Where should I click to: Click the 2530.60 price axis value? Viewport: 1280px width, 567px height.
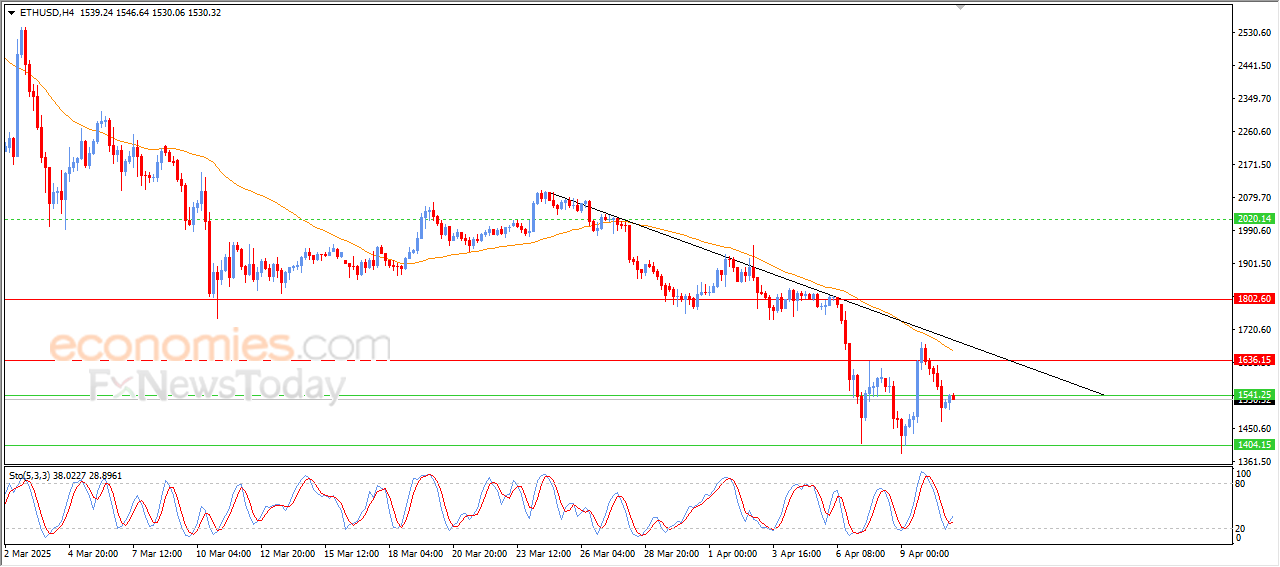pos(1254,33)
